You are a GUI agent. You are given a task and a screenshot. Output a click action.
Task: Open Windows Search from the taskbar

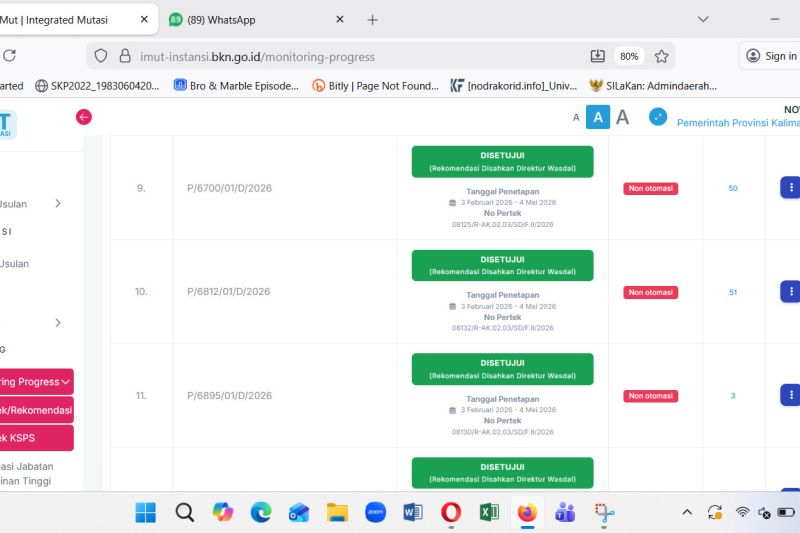[184, 513]
